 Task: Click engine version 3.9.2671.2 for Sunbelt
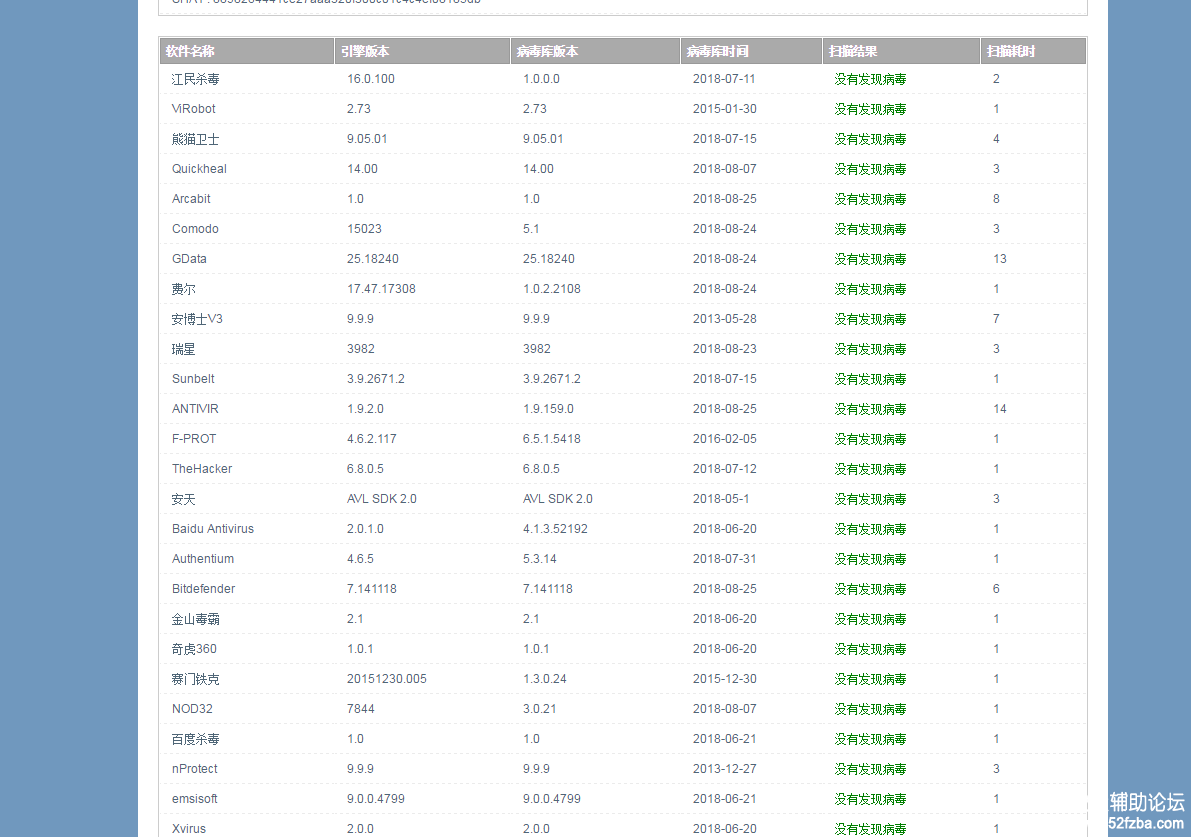pyautogui.click(x=376, y=379)
